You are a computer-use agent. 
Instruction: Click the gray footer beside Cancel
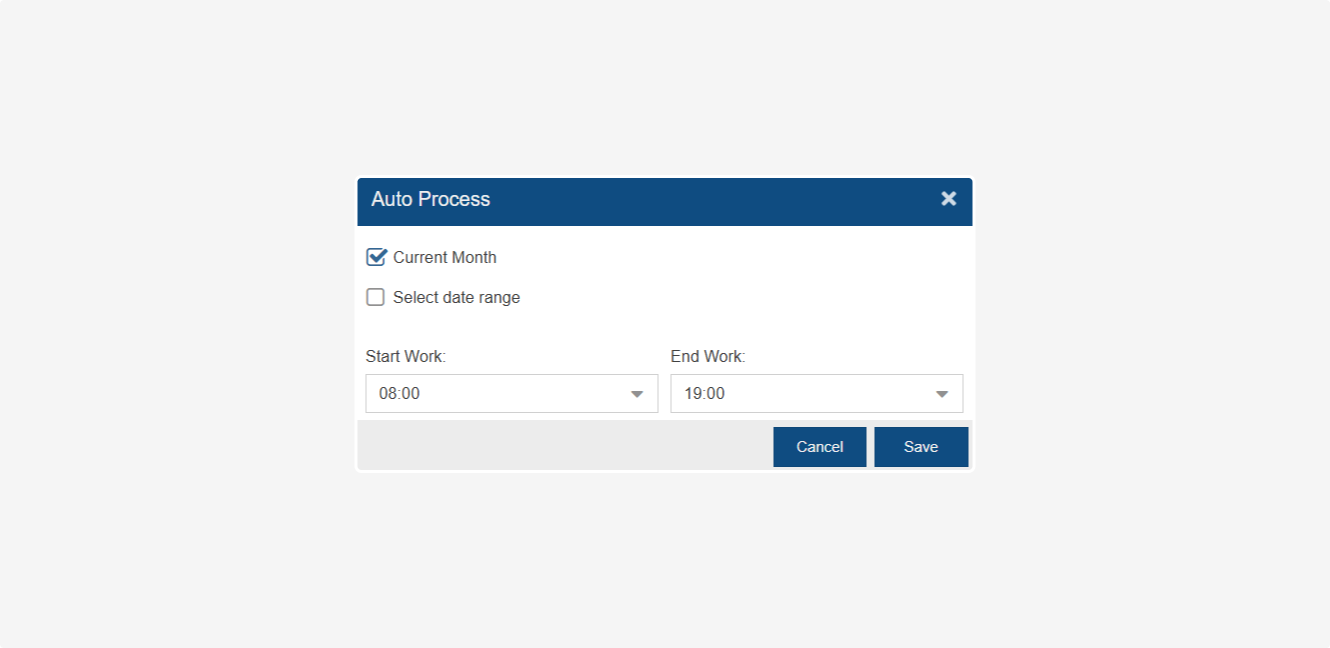coord(560,446)
